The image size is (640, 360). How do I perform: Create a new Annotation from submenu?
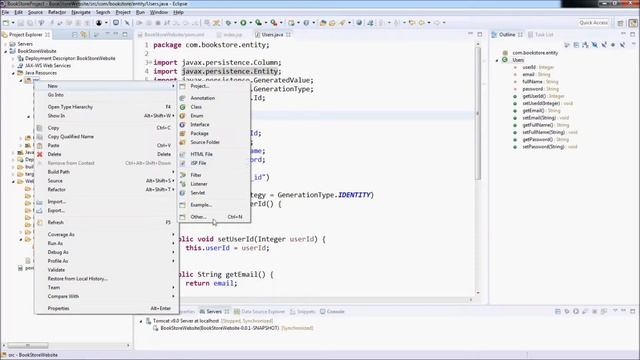click(x=214, y=98)
